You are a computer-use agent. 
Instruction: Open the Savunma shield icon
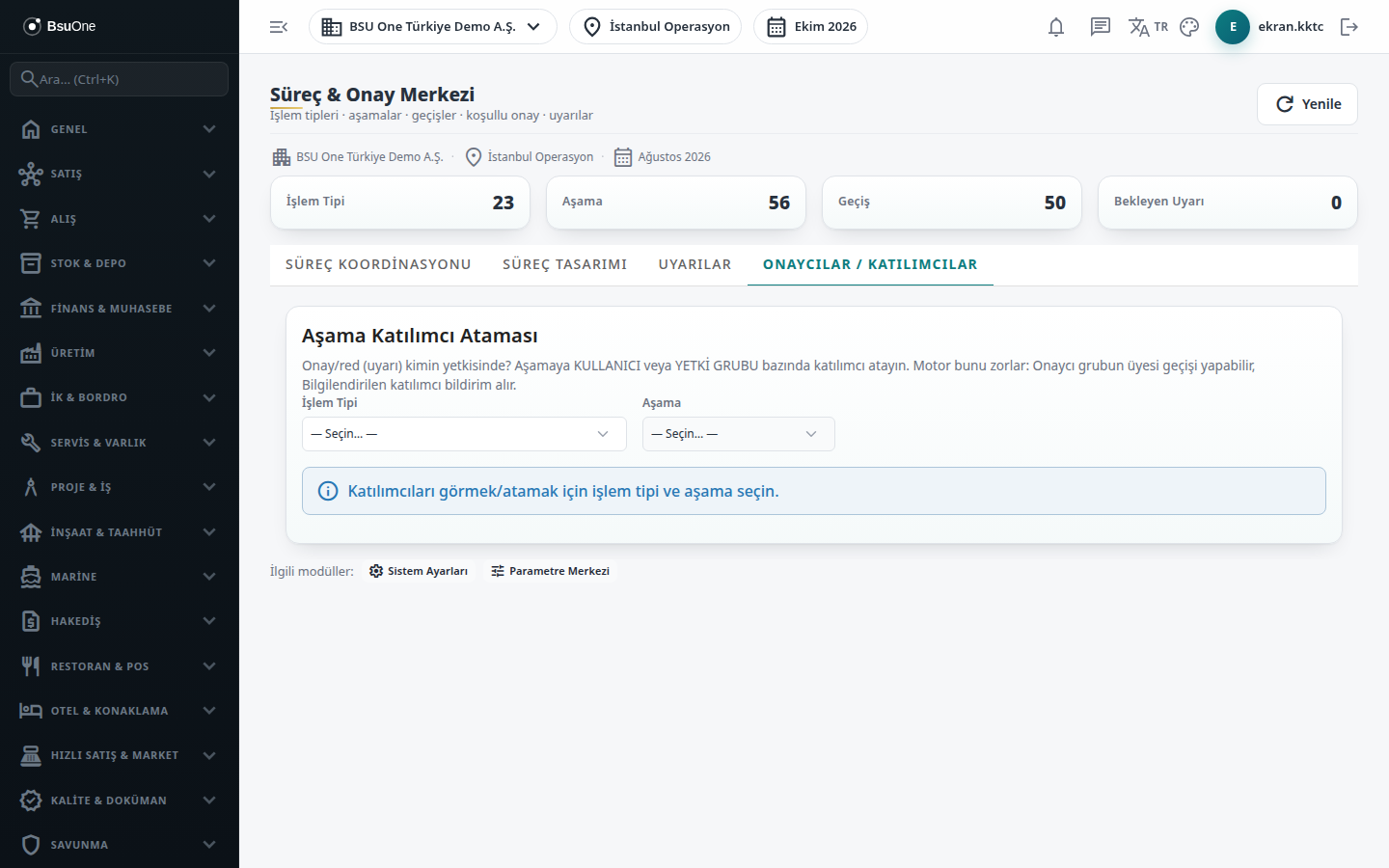[31, 845]
